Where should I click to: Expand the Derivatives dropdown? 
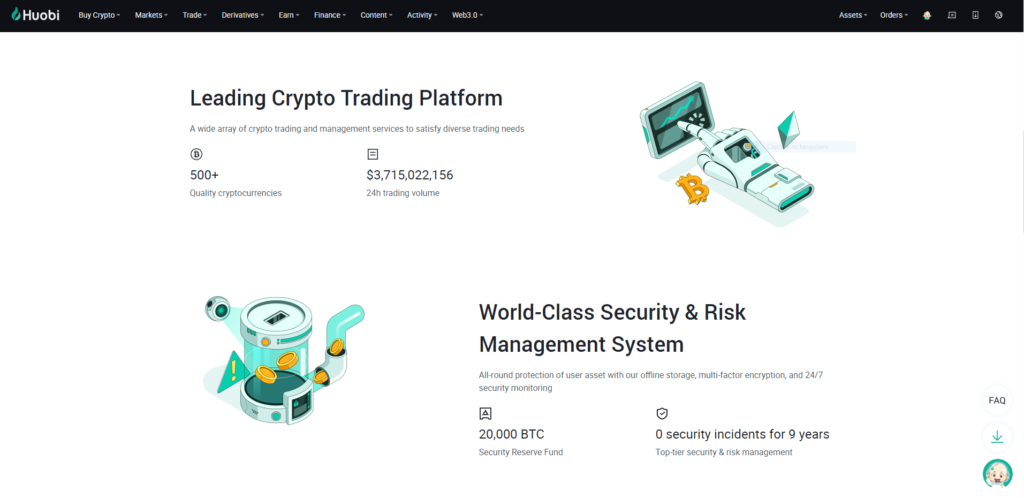coord(243,15)
